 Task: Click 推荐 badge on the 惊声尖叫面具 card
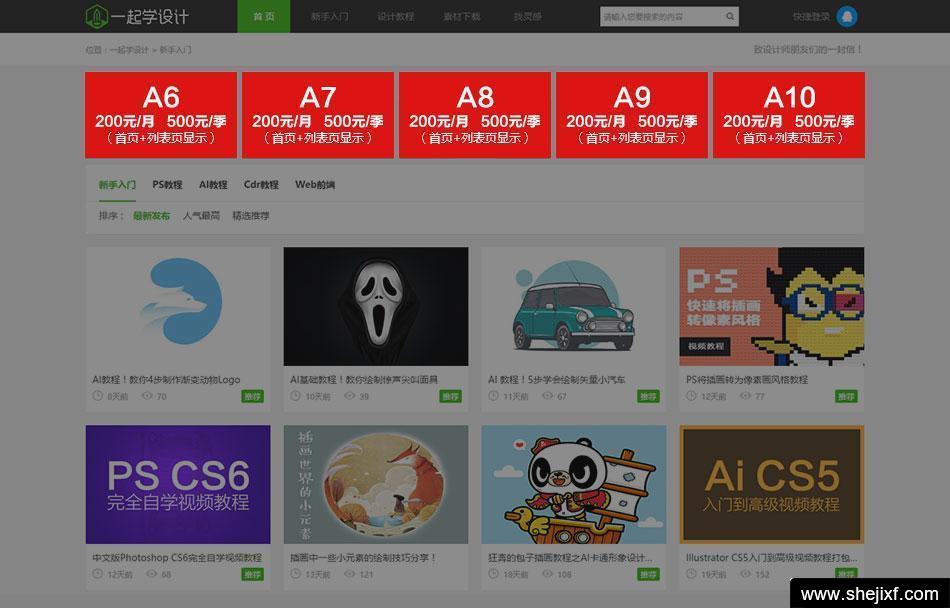coord(450,397)
